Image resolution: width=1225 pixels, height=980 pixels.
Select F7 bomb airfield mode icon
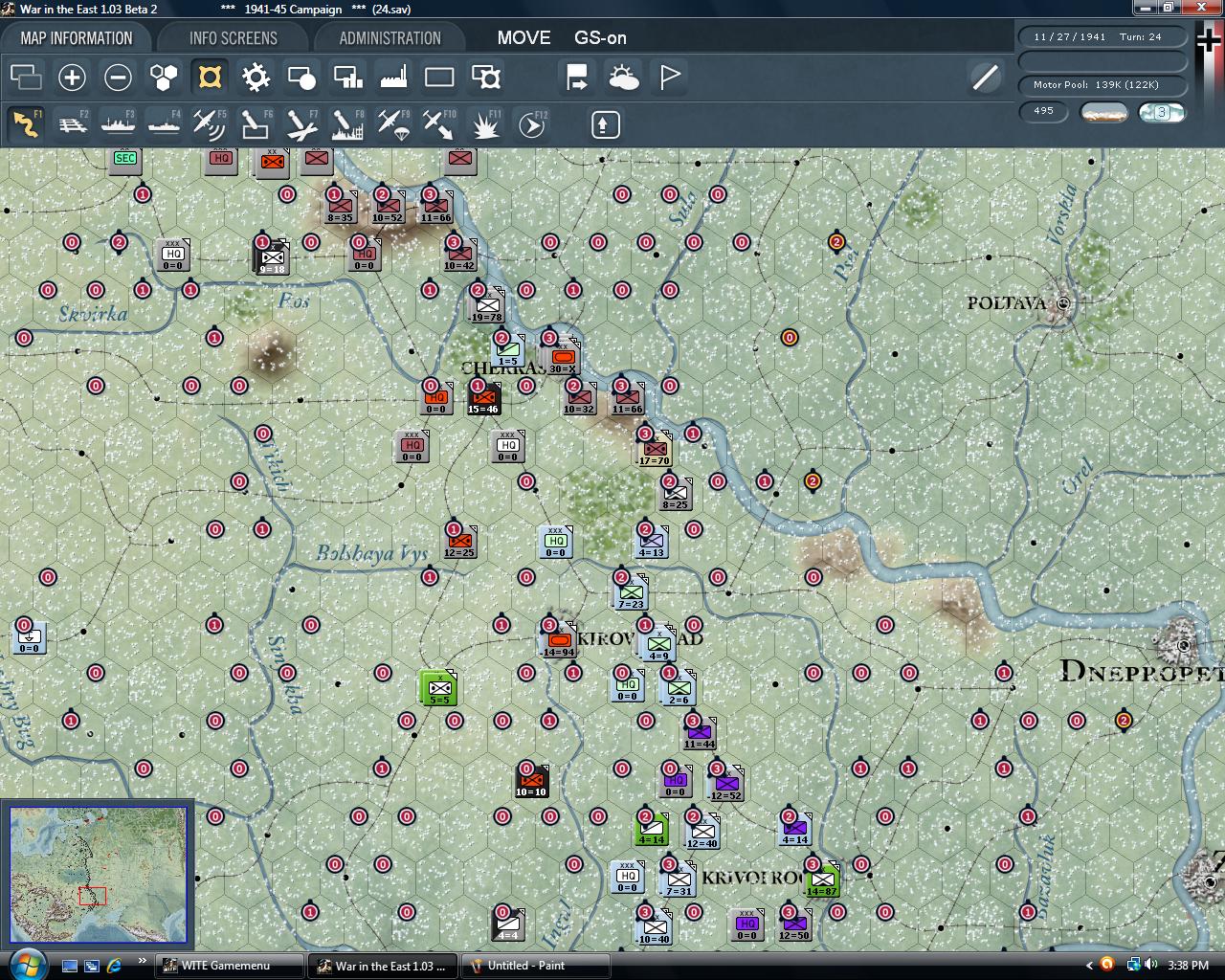[x=301, y=124]
